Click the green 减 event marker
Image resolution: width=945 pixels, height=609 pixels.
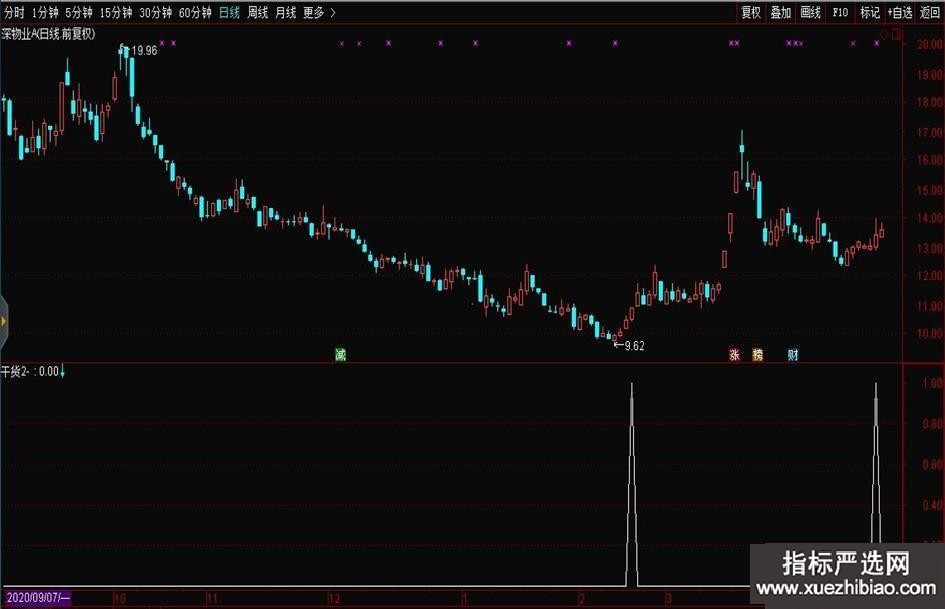click(341, 355)
